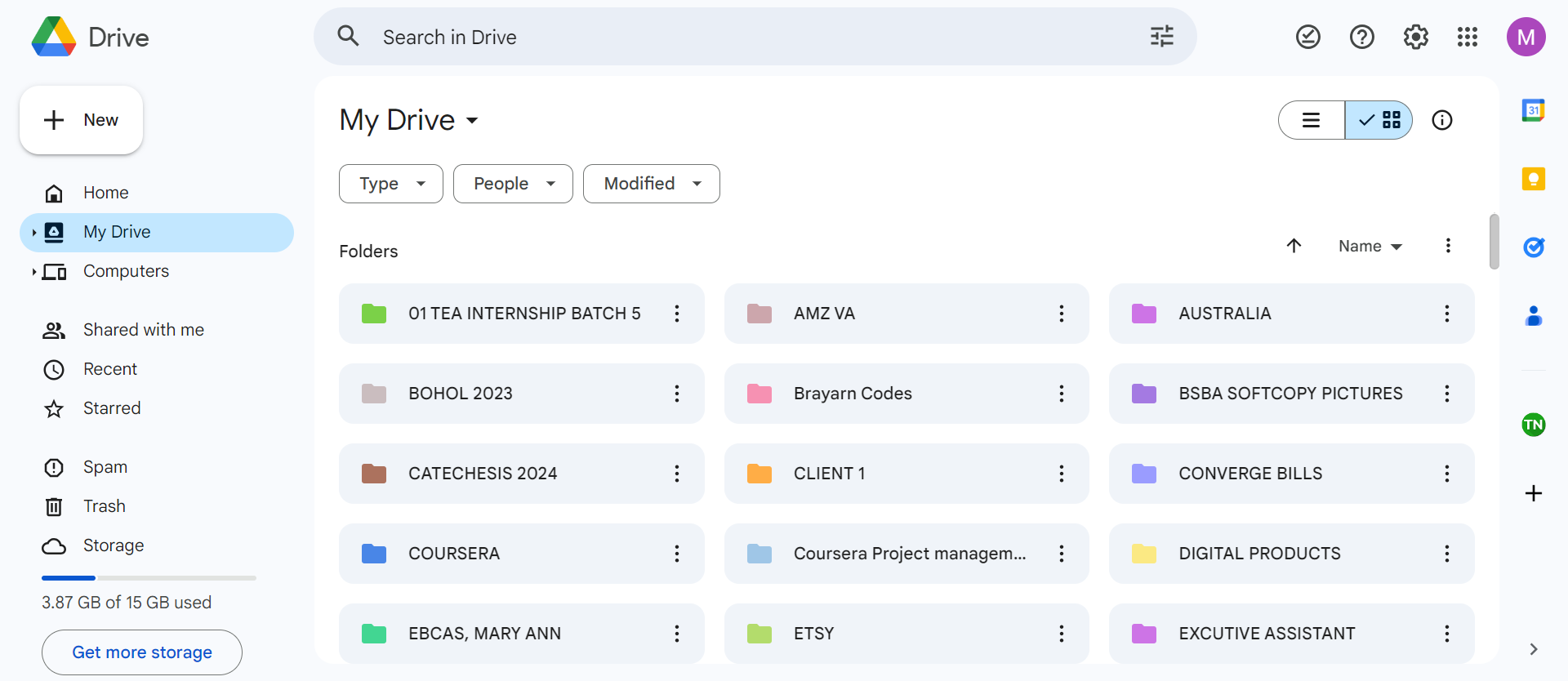
Task: Open the Help support icon
Action: pos(1361,37)
